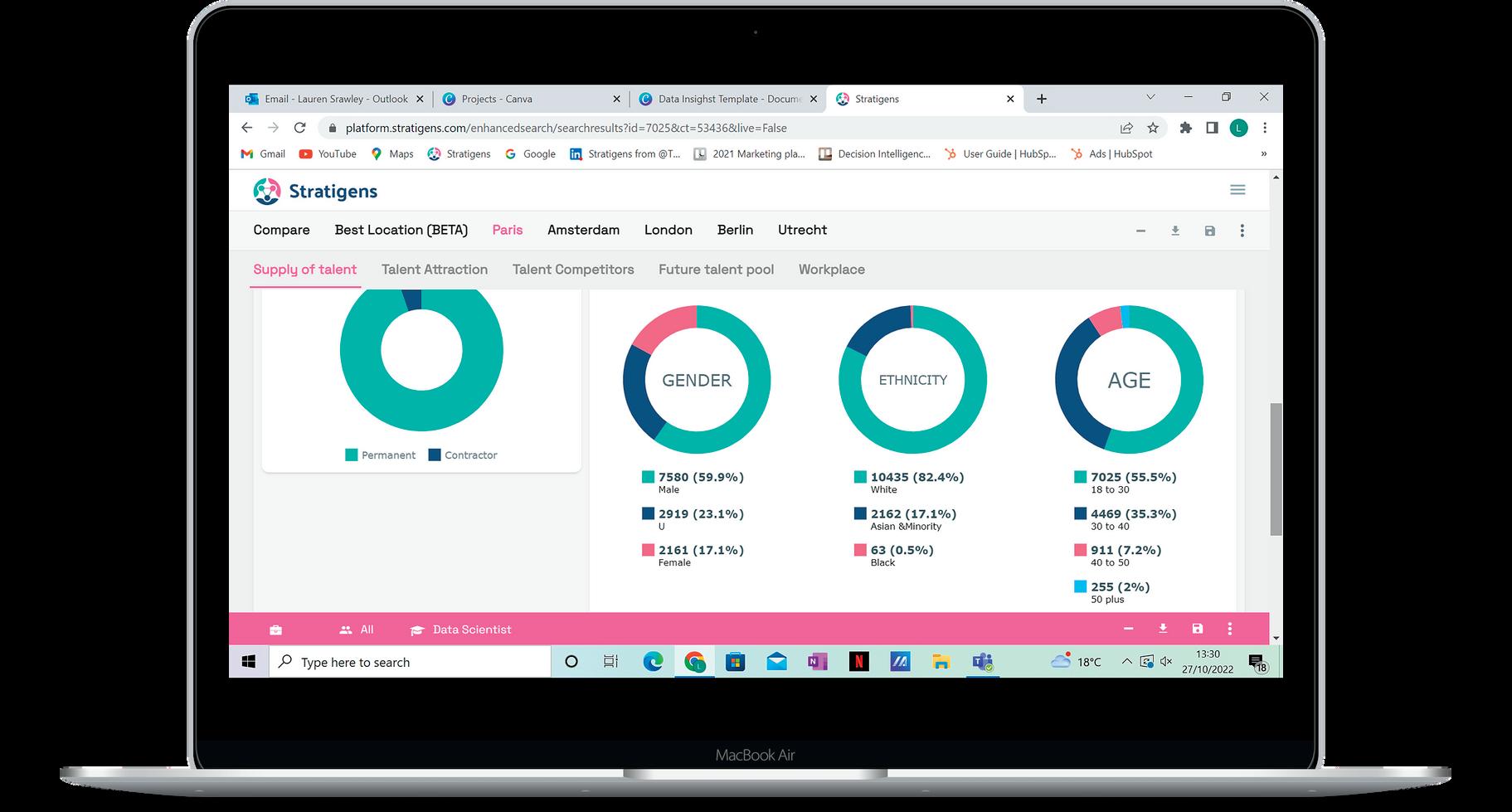Click the briefcase icon in pink bar
Screen dimensions: 1512x812
click(276, 630)
